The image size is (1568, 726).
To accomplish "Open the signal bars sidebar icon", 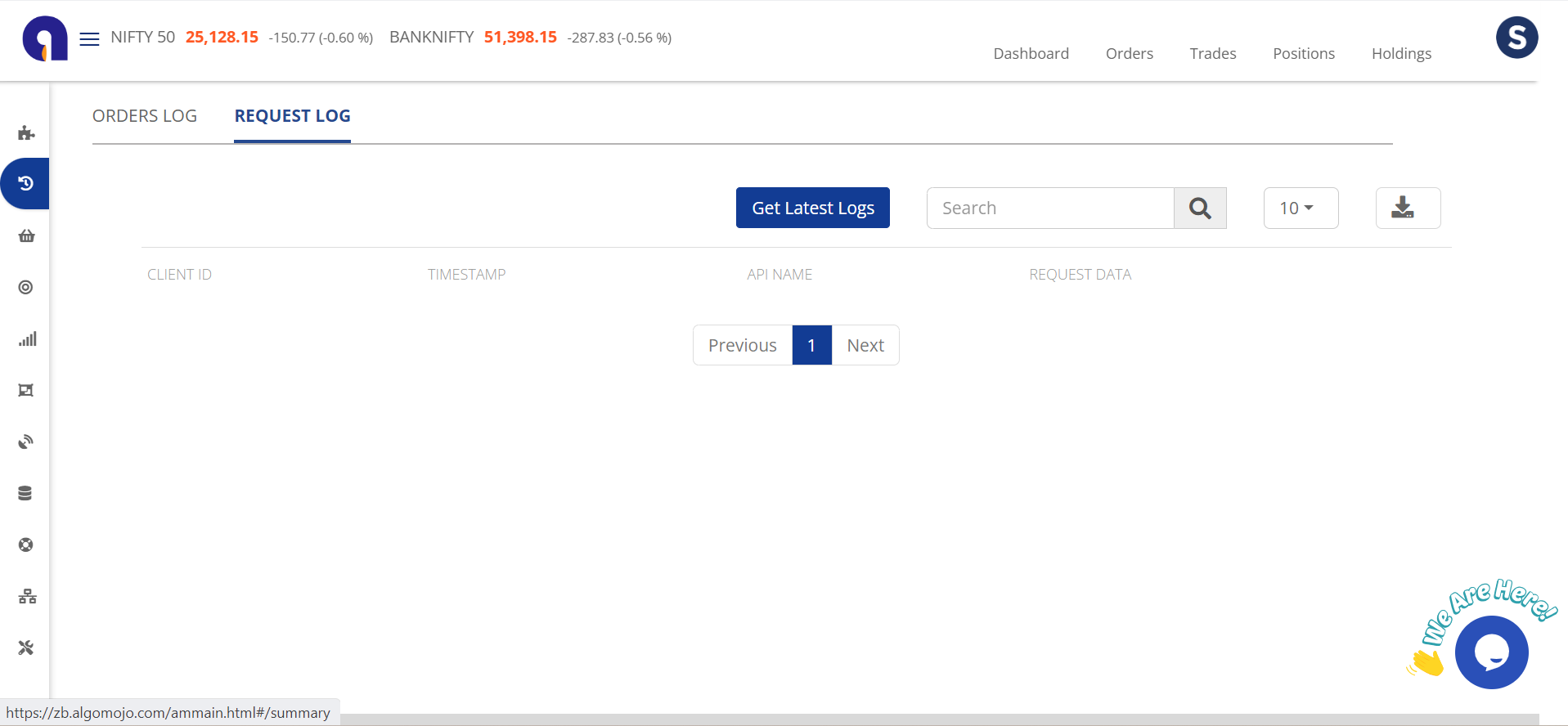I will coord(27,338).
